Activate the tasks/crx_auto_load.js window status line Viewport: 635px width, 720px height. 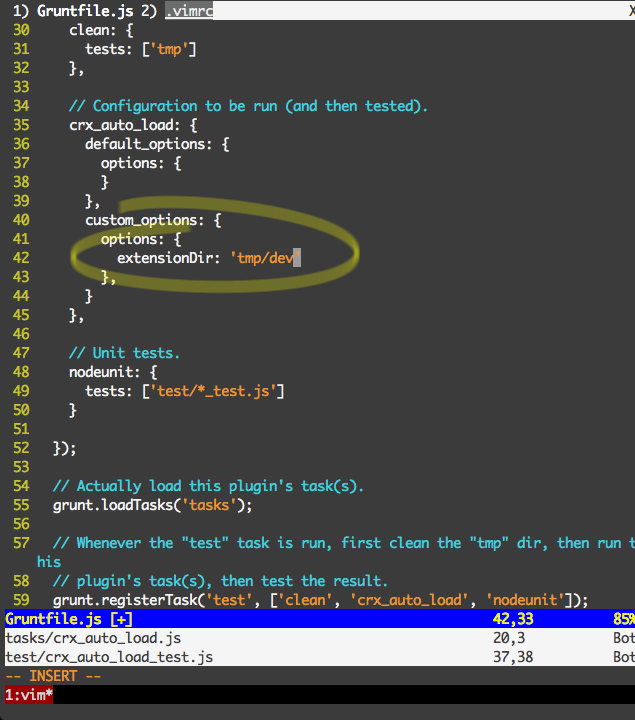click(320, 638)
